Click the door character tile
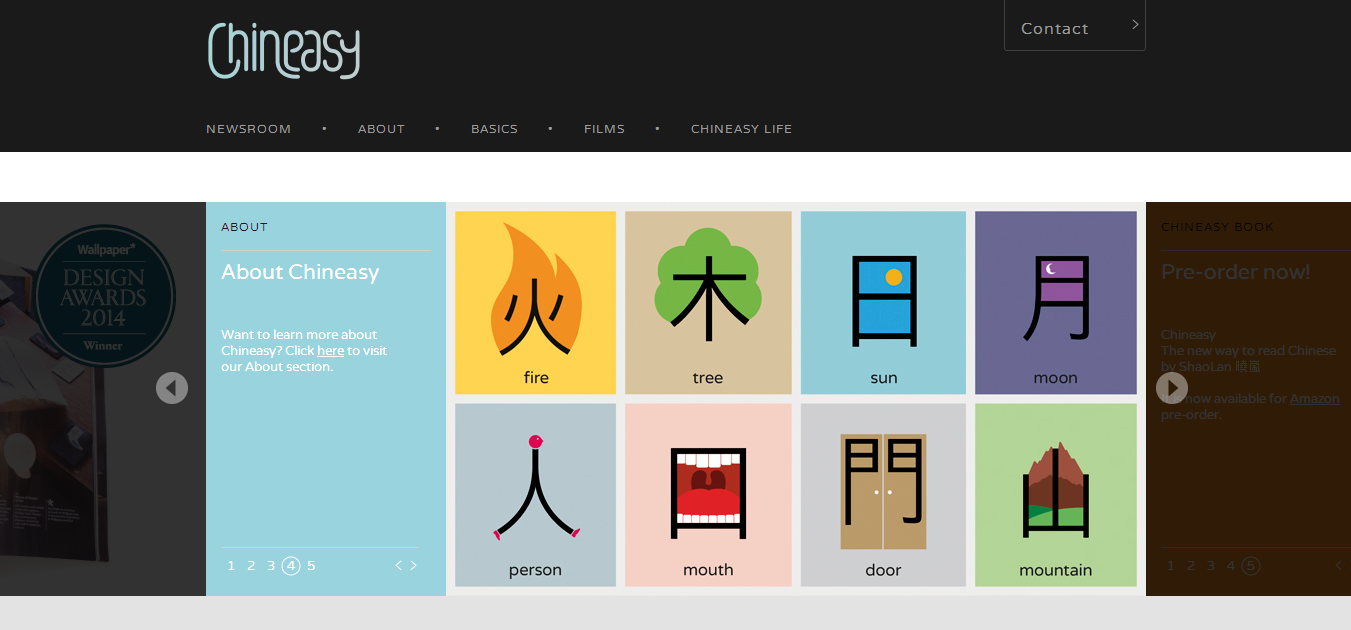This screenshot has height=630, width=1351. [883, 495]
